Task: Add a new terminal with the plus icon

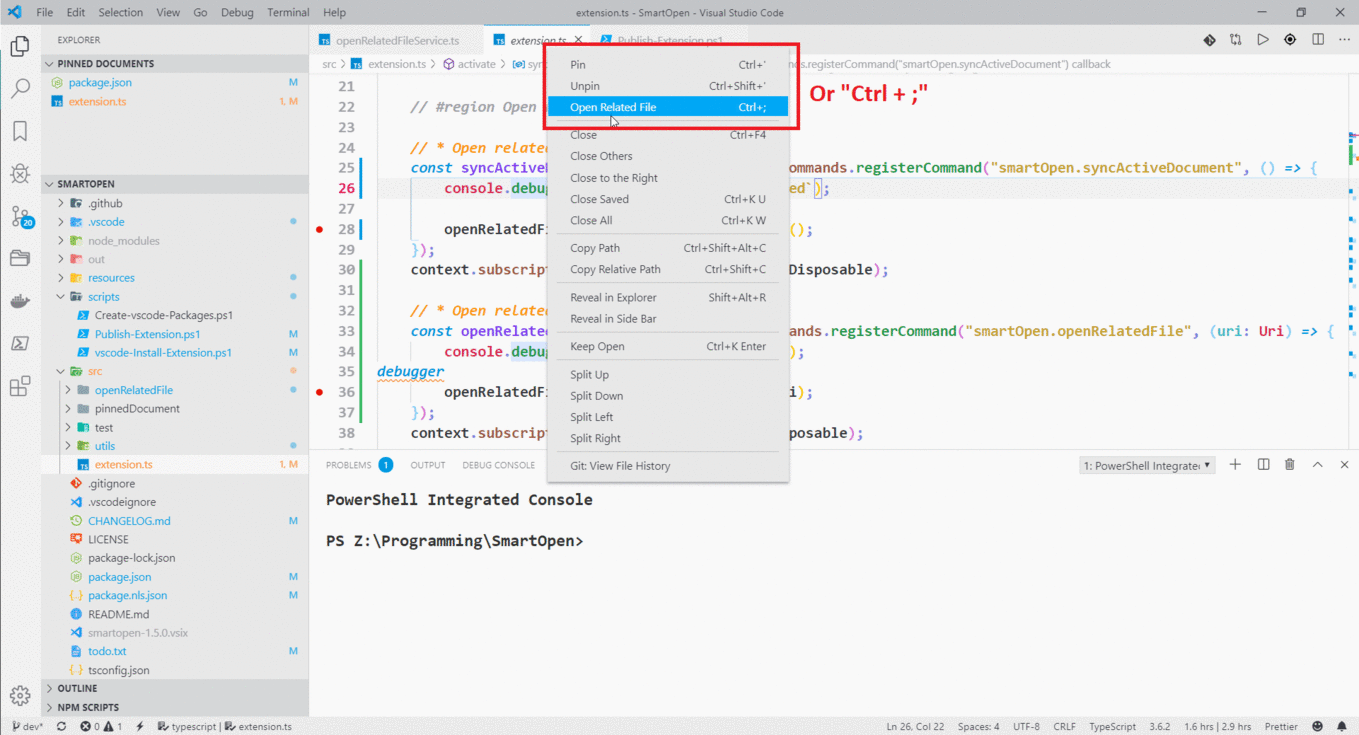Action: [x=1235, y=465]
